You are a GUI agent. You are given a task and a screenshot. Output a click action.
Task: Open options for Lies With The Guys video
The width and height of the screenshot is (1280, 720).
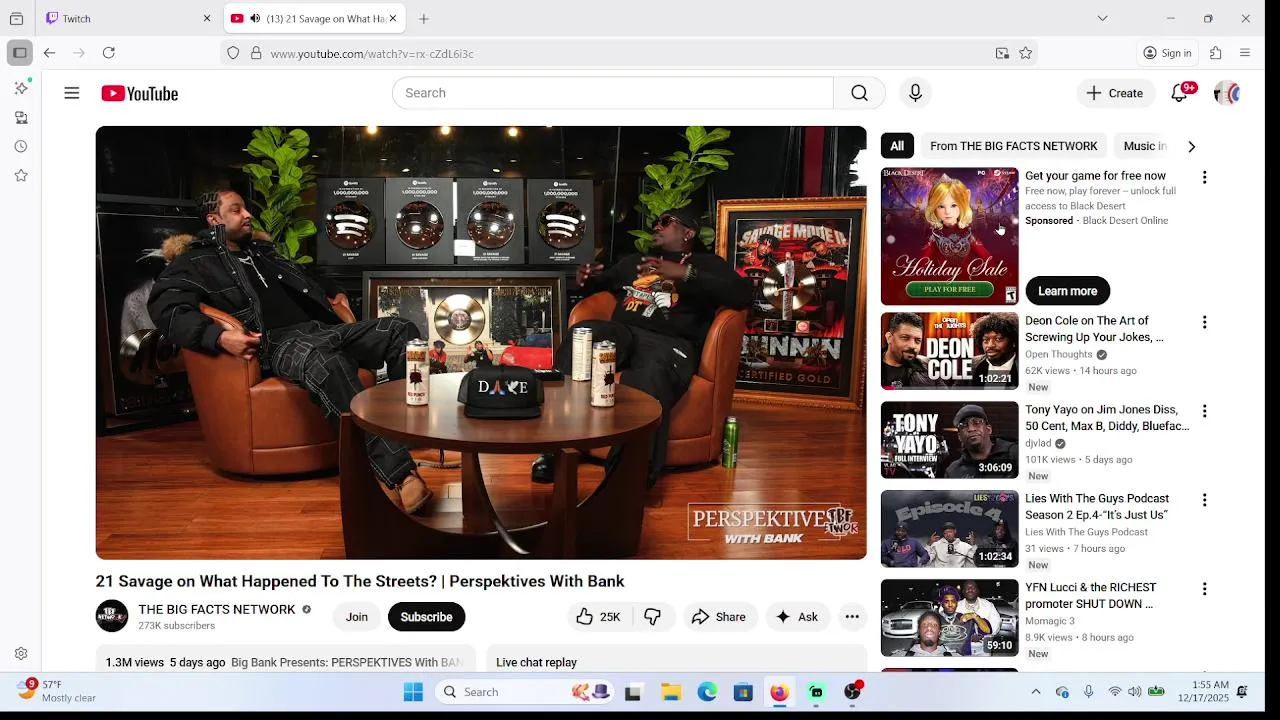1204,500
